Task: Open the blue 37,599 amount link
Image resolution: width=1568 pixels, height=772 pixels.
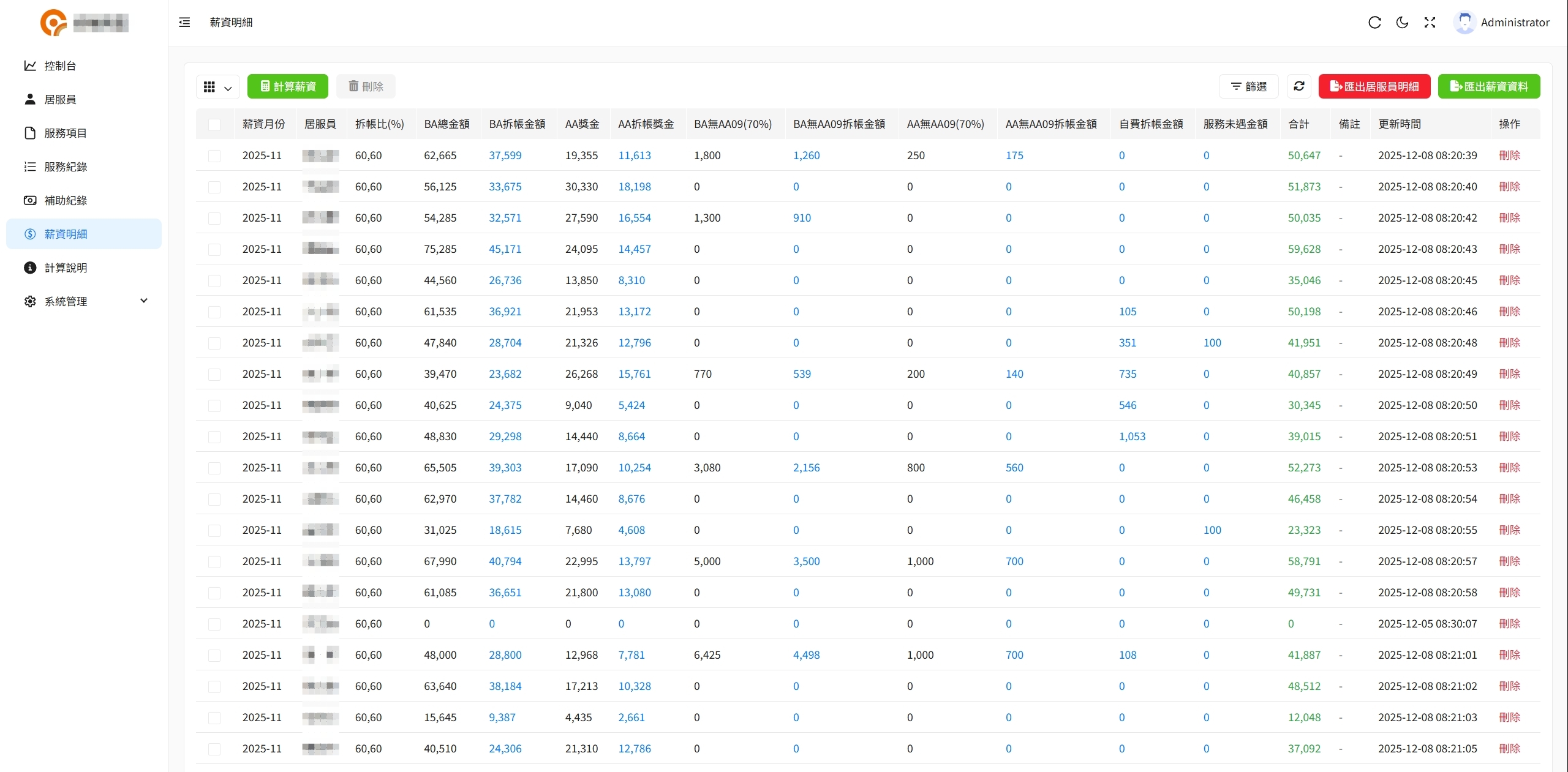Action: tap(505, 156)
